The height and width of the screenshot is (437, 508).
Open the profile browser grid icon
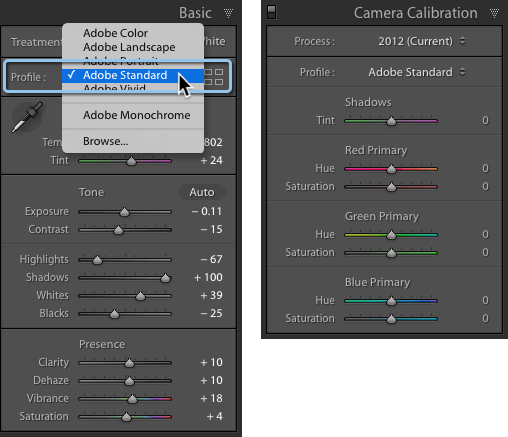(x=214, y=77)
